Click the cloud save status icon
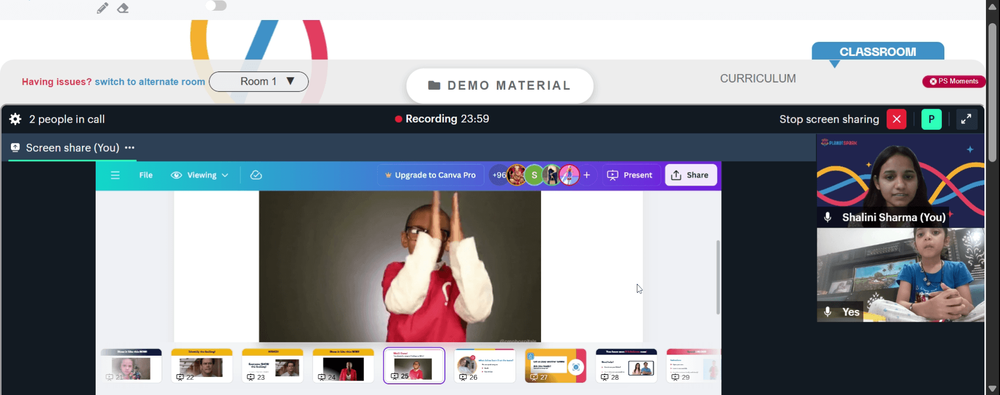This screenshot has width=1000, height=395. coord(256,175)
